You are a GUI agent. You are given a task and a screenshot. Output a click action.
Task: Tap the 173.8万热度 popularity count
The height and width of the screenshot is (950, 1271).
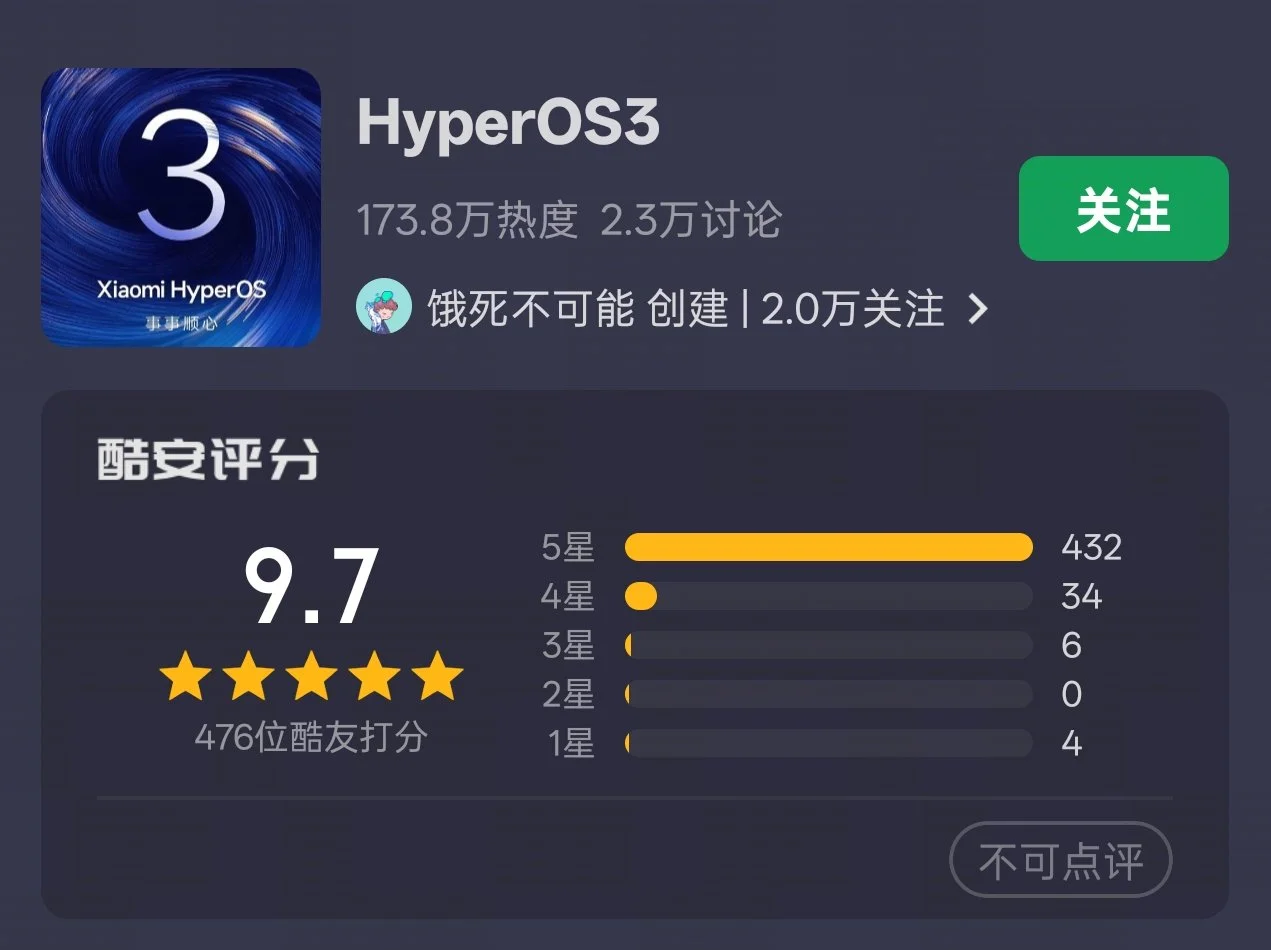click(468, 221)
